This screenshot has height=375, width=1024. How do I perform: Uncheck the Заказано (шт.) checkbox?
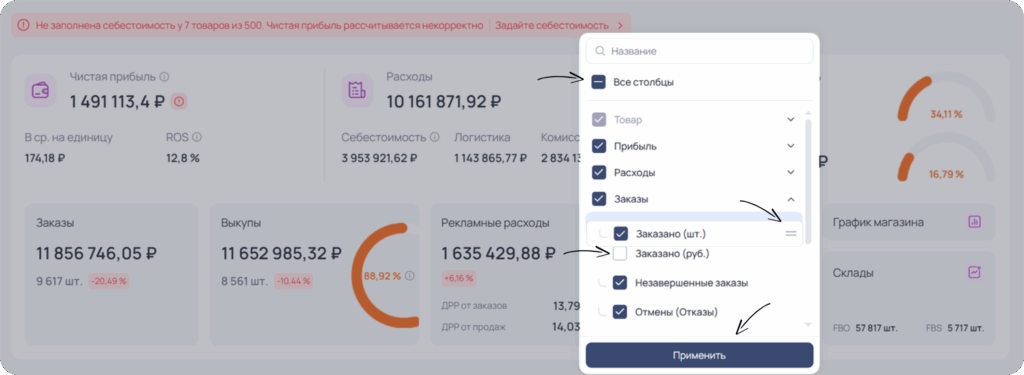point(620,233)
